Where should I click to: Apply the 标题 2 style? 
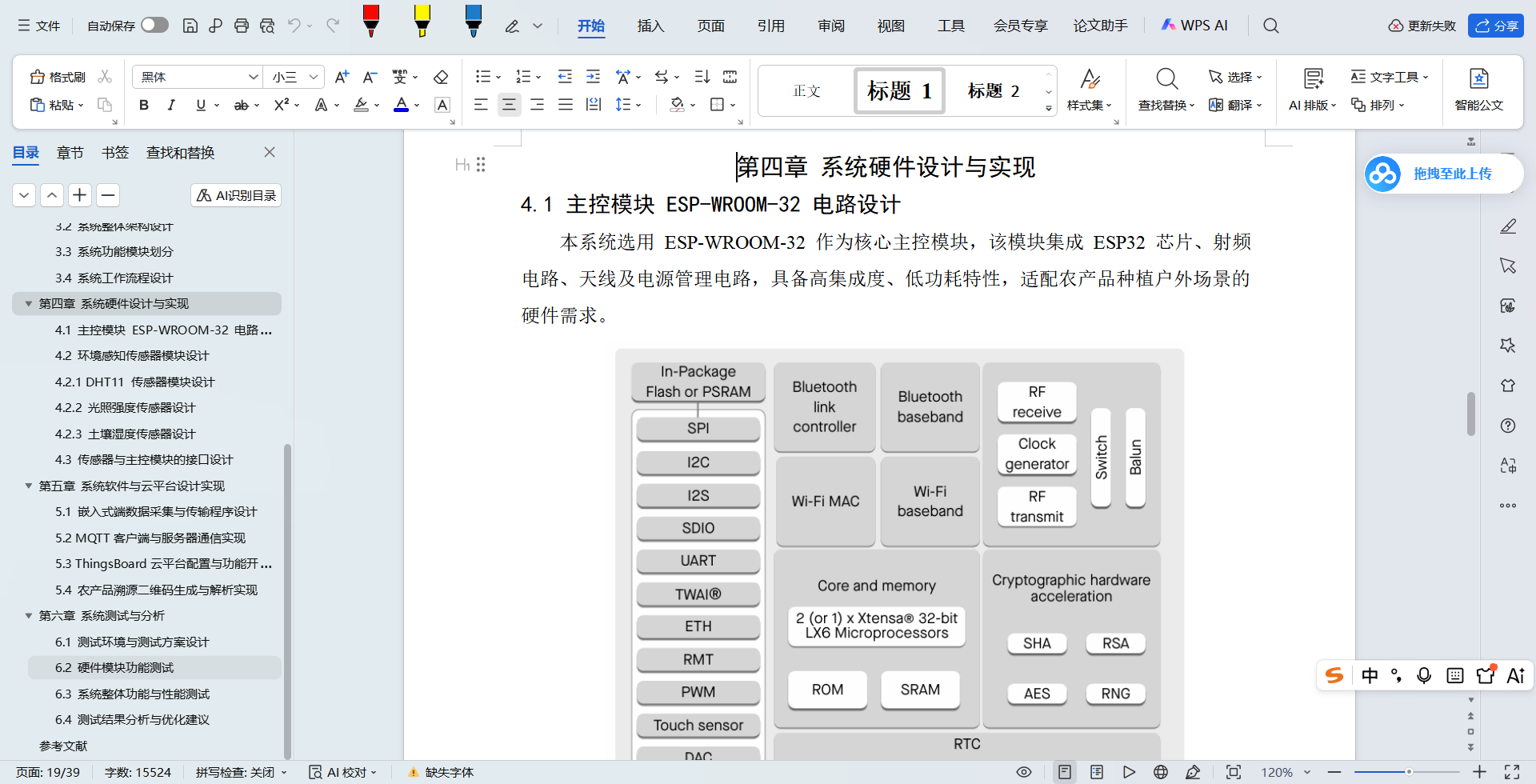pyautogui.click(x=993, y=90)
